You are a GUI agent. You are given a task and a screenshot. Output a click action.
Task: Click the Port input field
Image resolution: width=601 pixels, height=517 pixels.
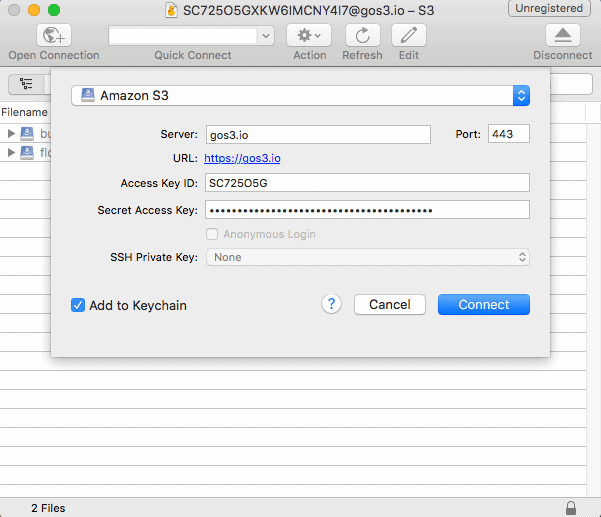click(x=509, y=134)
